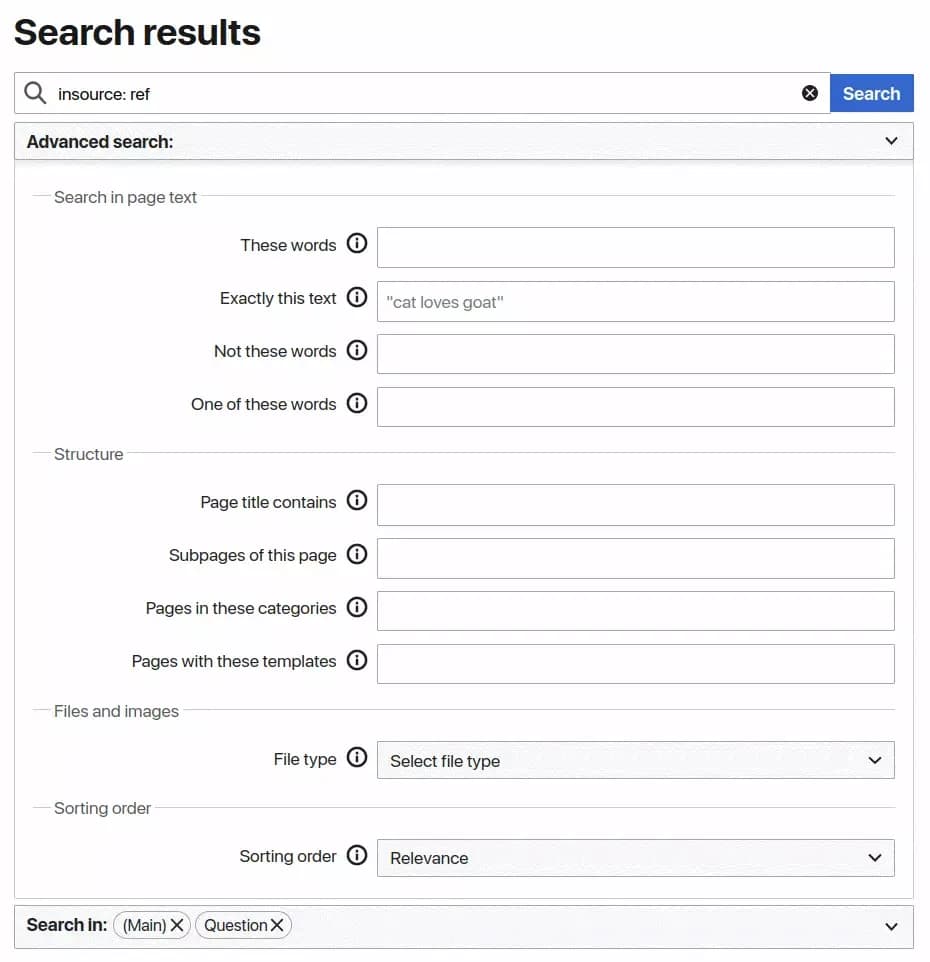Remove the Question namespace filter
The width and height of the screenshot is (930, 962).
[279, 925]
